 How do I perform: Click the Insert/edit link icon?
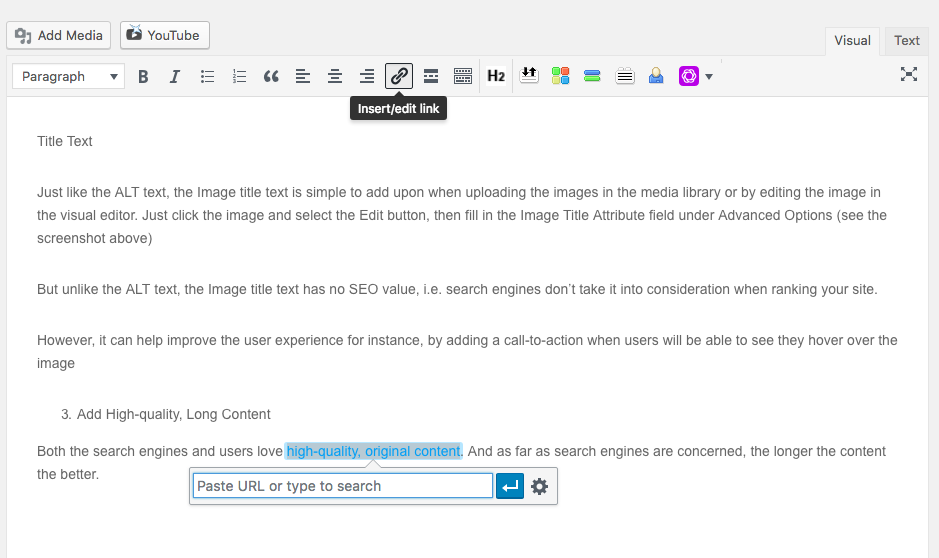point(399,76)
